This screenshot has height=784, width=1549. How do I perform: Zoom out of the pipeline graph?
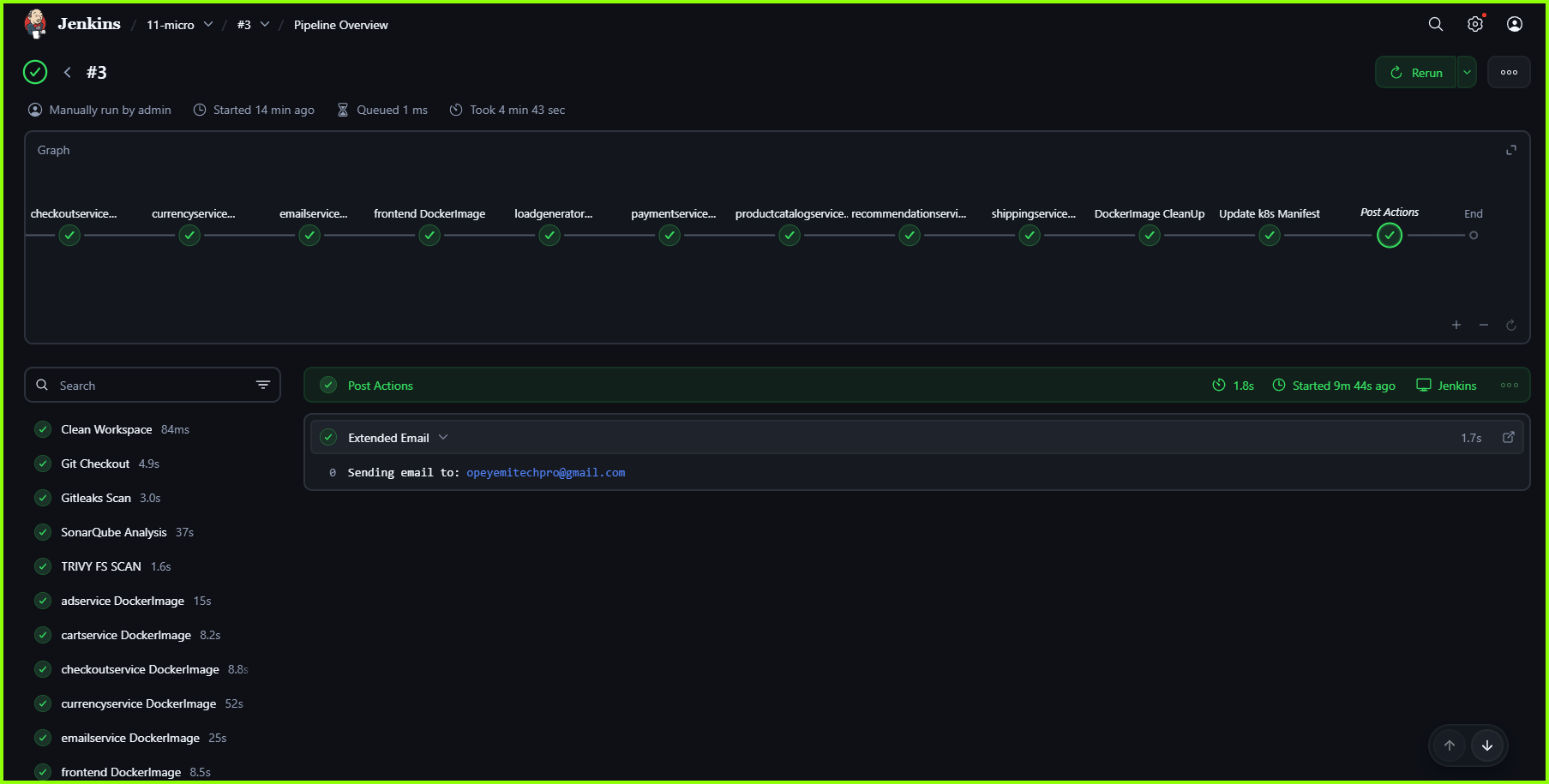[1484, 325]
